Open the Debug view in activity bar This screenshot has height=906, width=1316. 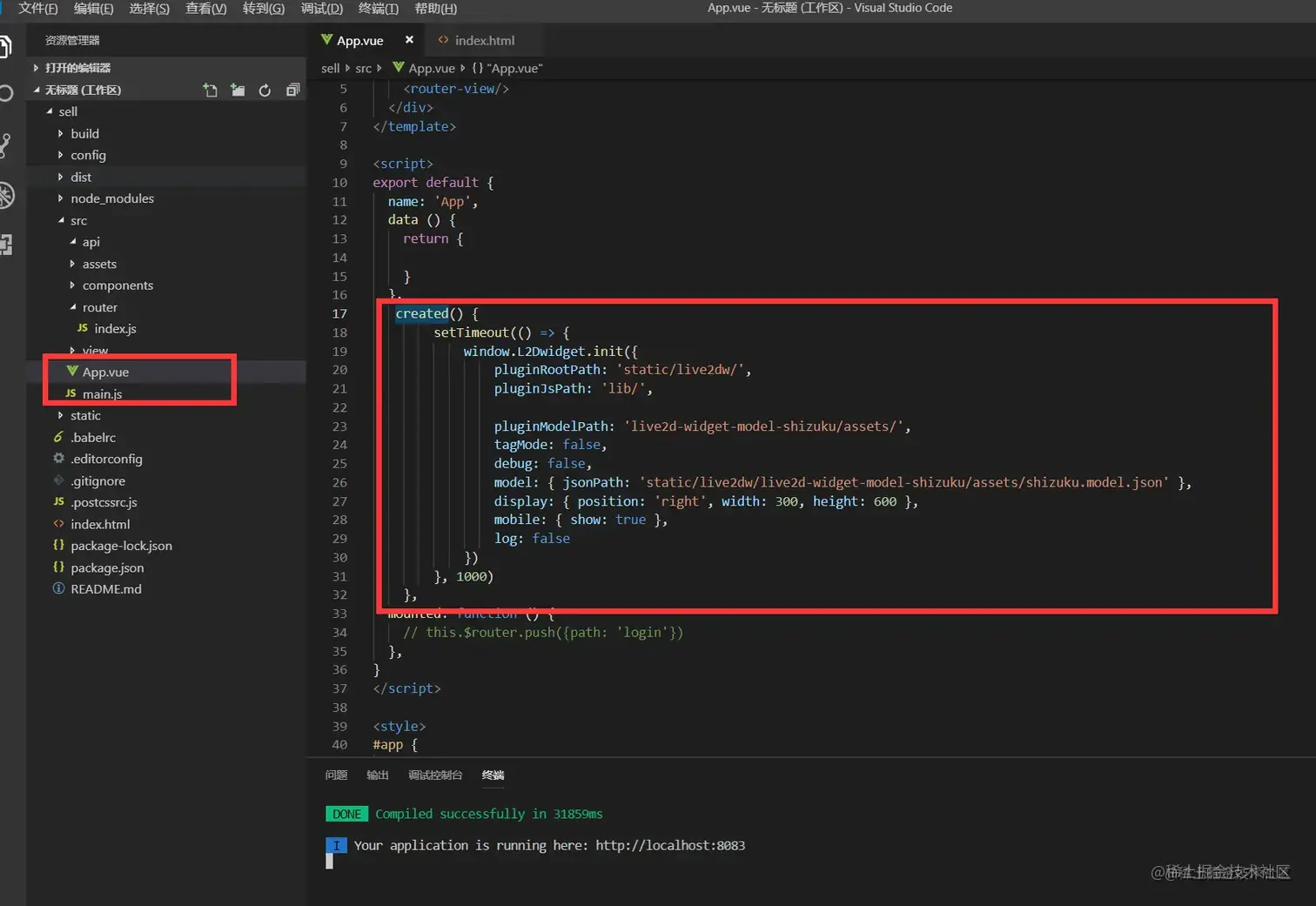5,195
